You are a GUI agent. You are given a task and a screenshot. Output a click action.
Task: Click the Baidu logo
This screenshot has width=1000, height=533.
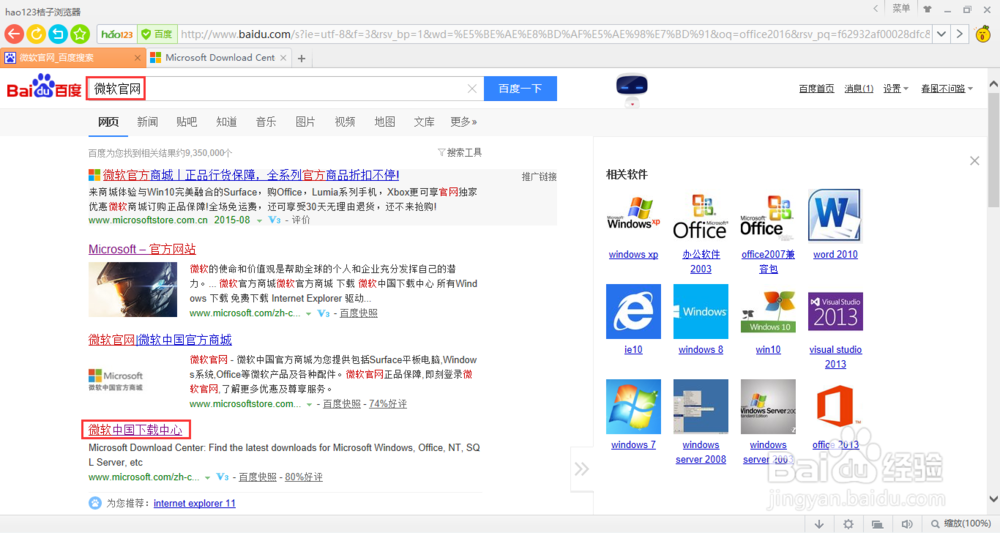44,87
